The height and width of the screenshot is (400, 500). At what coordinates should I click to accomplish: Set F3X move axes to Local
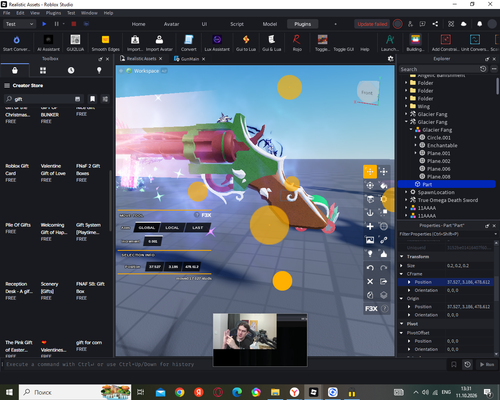click(x=172, y=228)
